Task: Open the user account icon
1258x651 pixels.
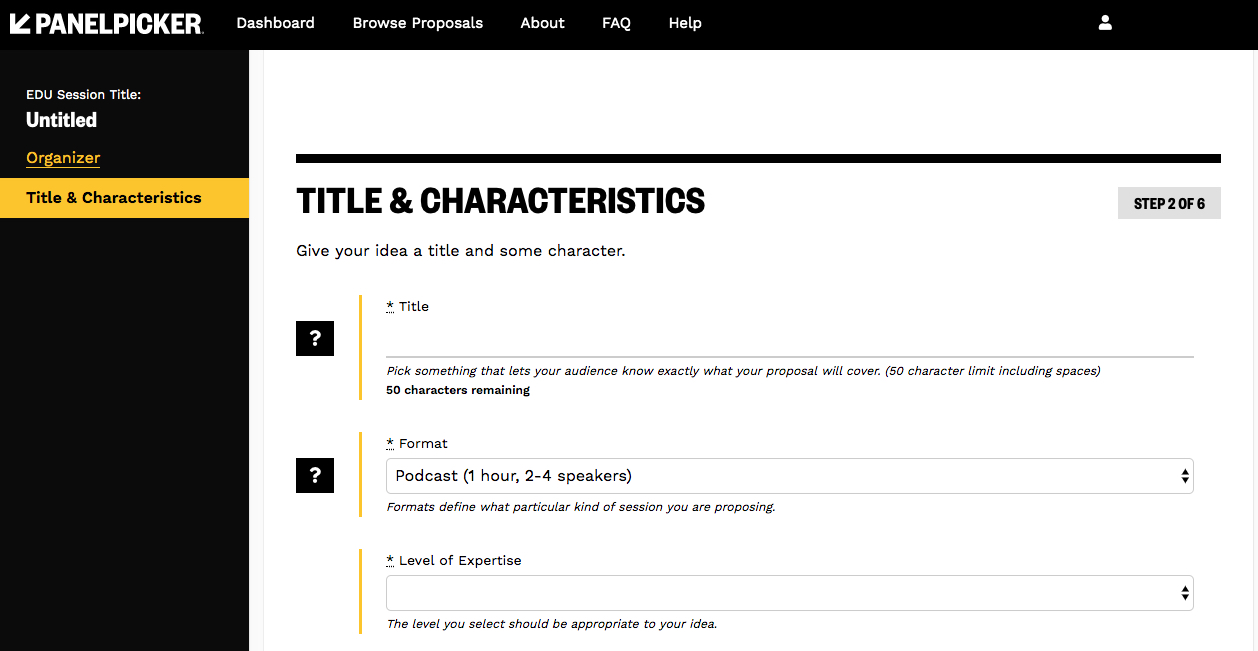Action: pyautogui.click(x=1105, y=23)
